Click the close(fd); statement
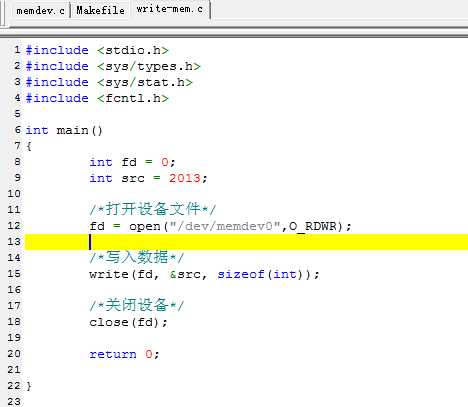This screenshot has height=407, width=468. (x=128, y=322)
